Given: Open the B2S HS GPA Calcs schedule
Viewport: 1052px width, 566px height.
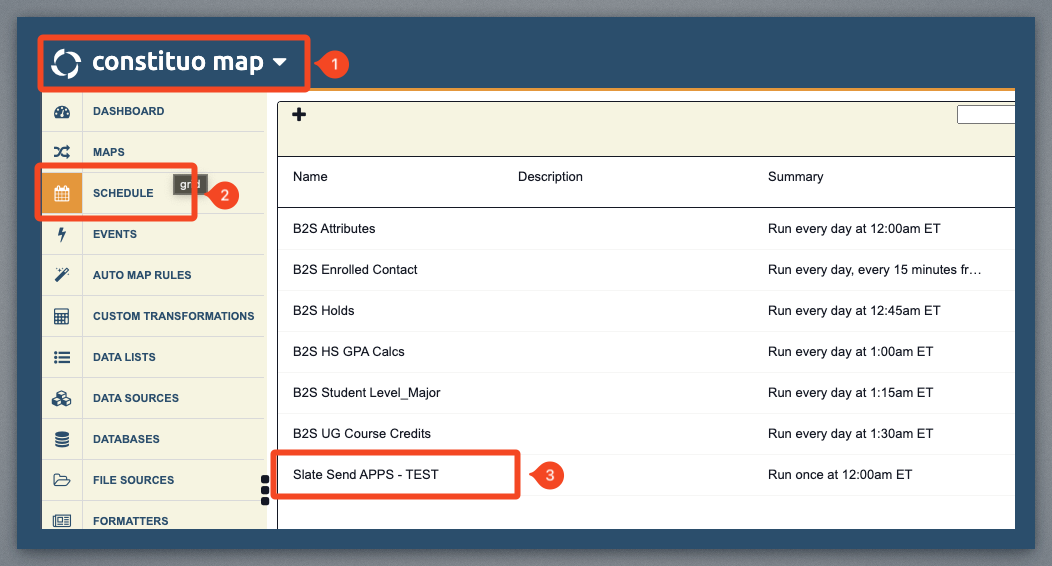Looking at the screenshot, I should click(348, 352).
